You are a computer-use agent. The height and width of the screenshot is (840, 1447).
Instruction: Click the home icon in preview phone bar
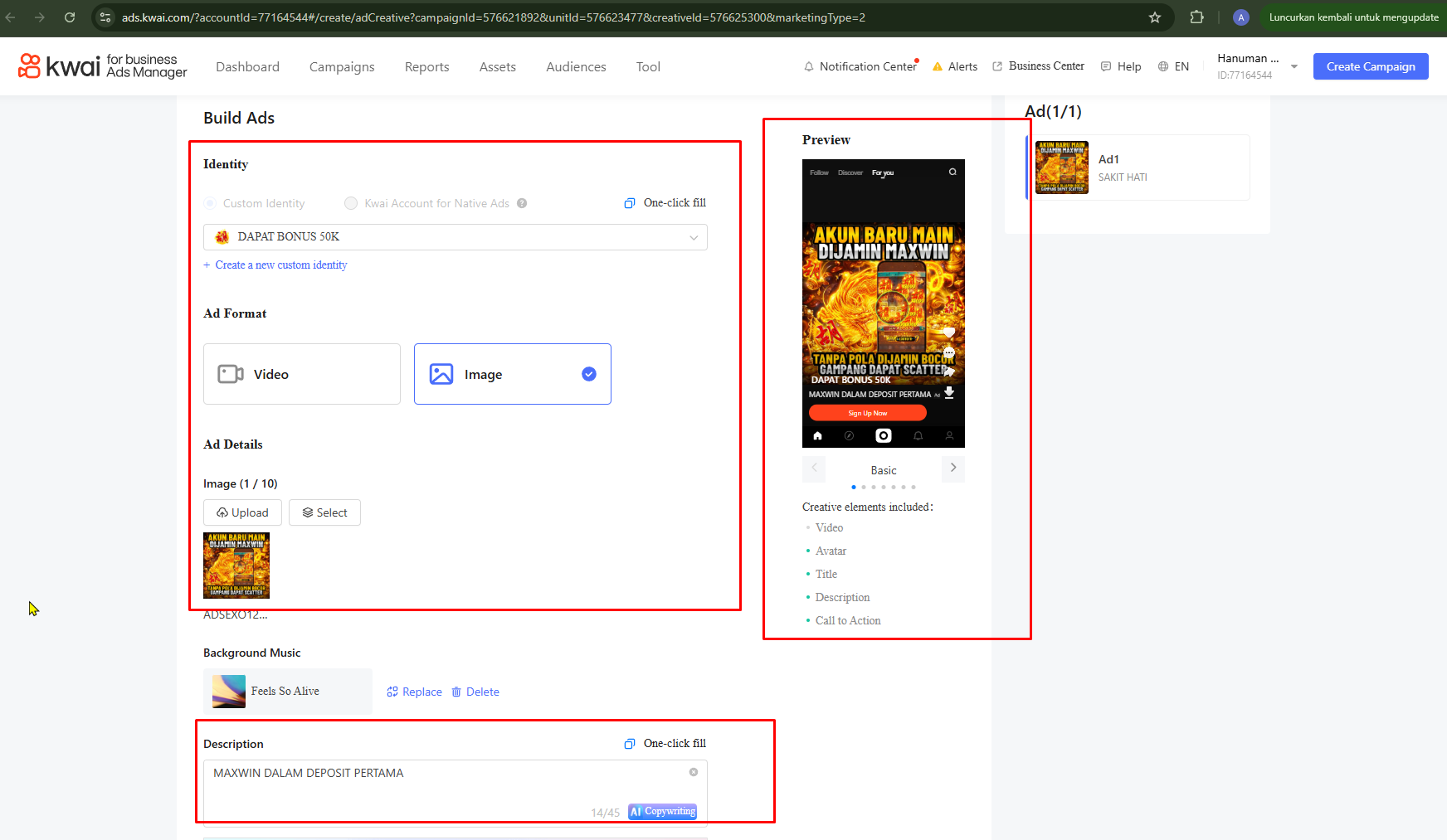[817, 435]
